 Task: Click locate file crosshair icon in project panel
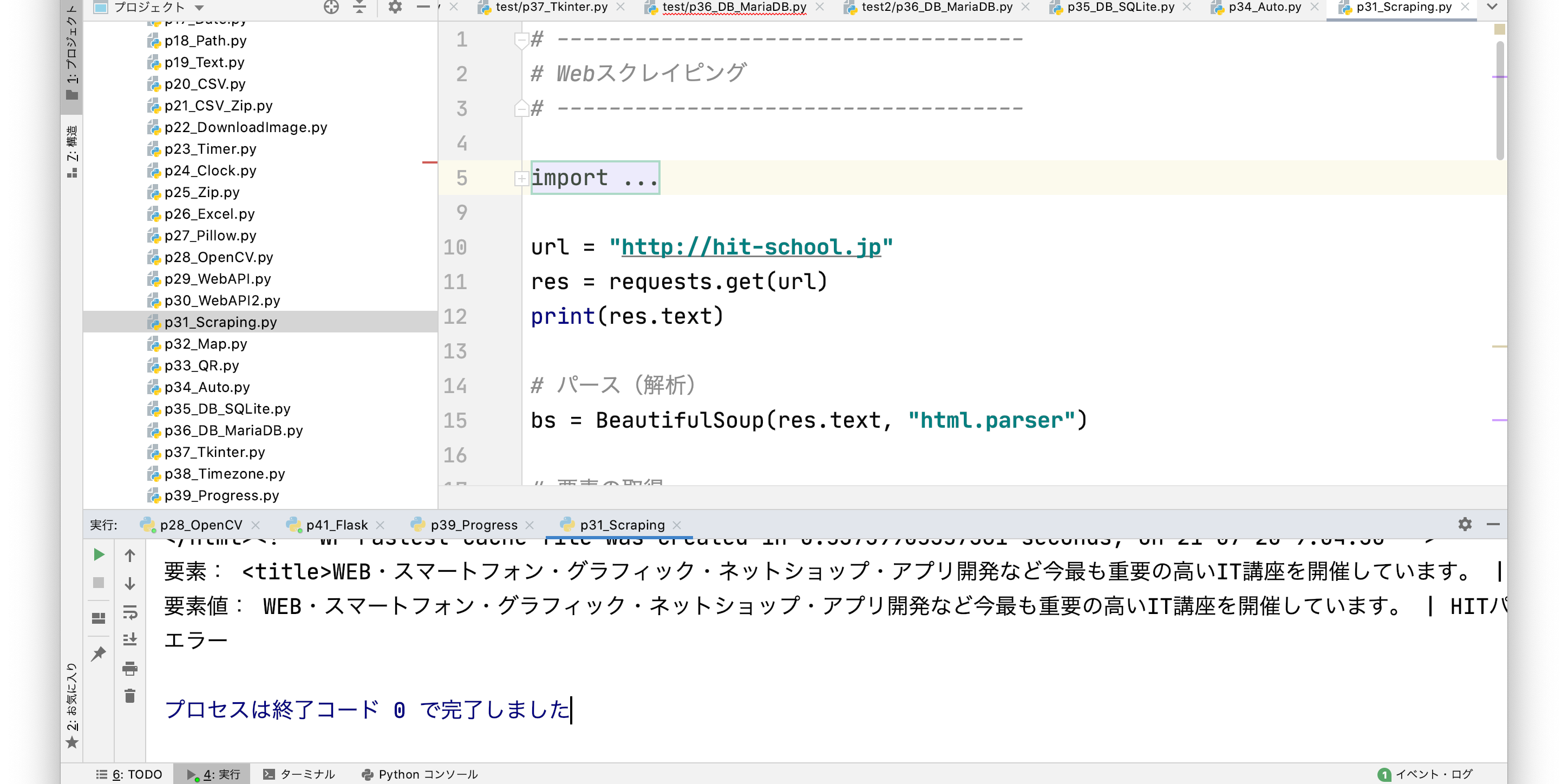coord(331,7)
